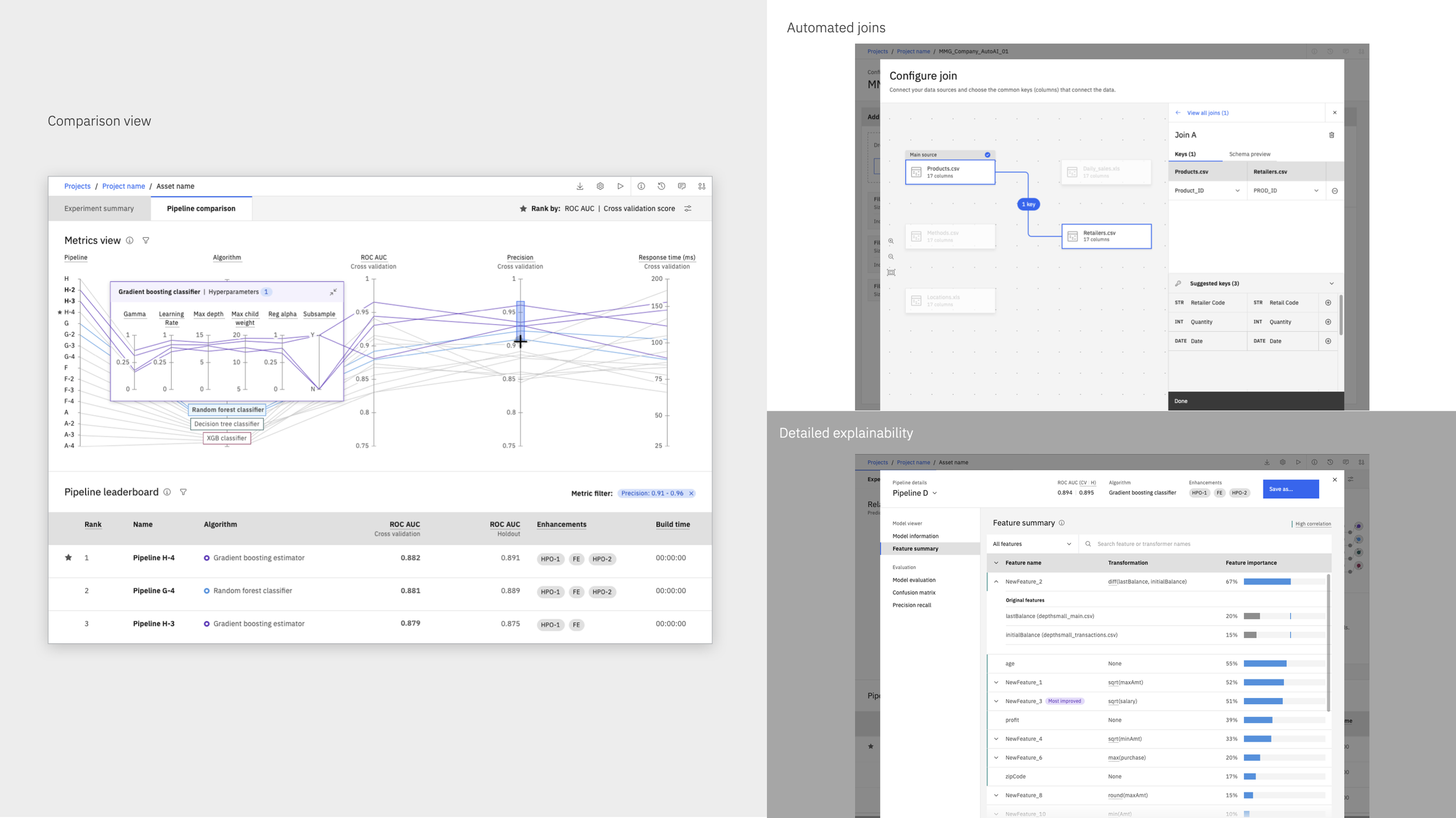Collapse the NewFeature_2 row
This screenshot has height=818, width=1456.
click(x=996, y=582)
